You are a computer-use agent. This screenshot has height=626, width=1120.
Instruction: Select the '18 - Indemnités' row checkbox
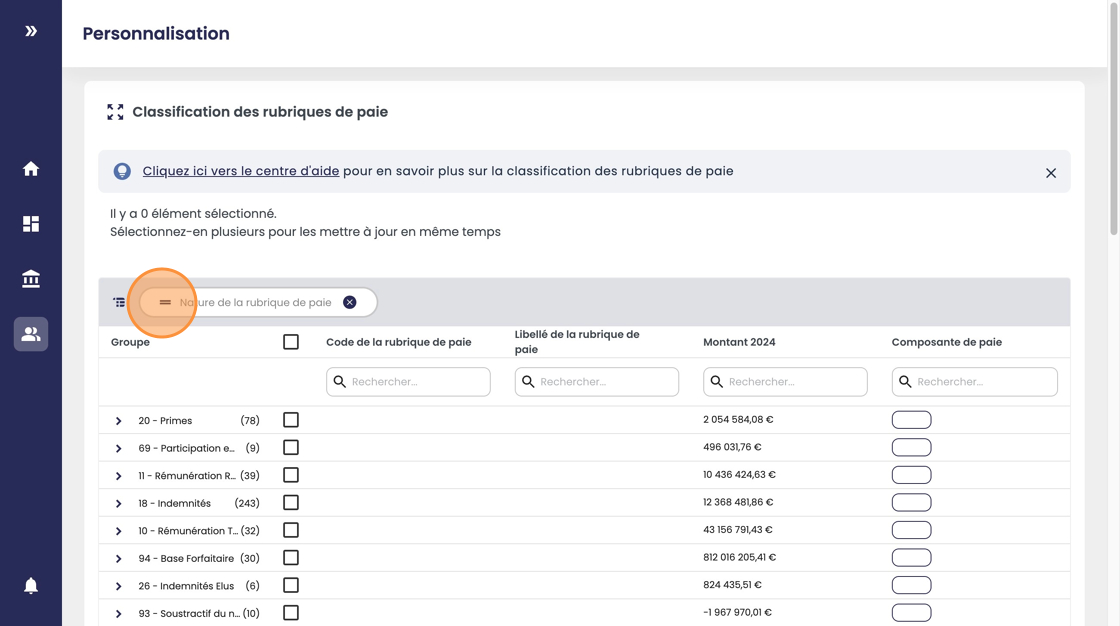(x=291, y=503)
